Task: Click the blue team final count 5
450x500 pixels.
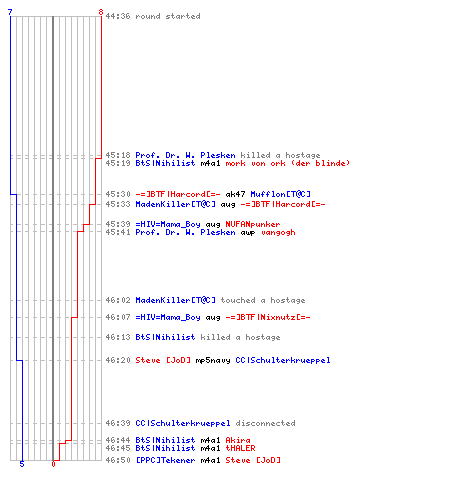Action: (22, 464)
